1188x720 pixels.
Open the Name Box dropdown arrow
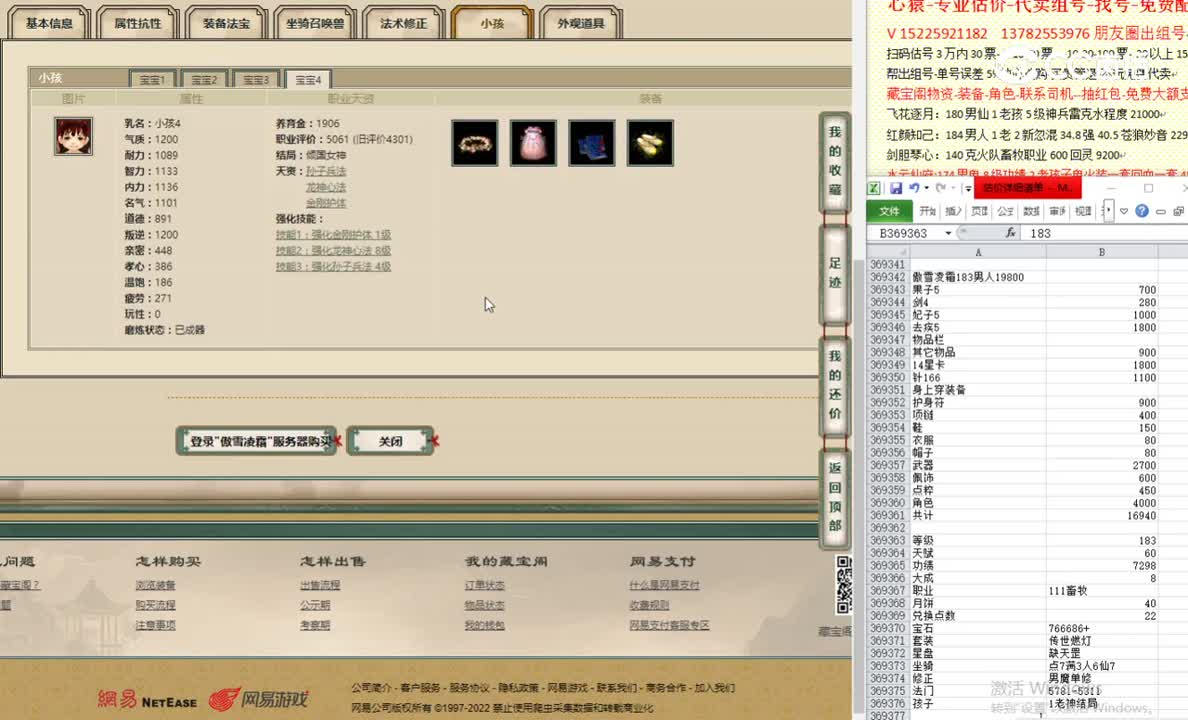coord(948,232)
